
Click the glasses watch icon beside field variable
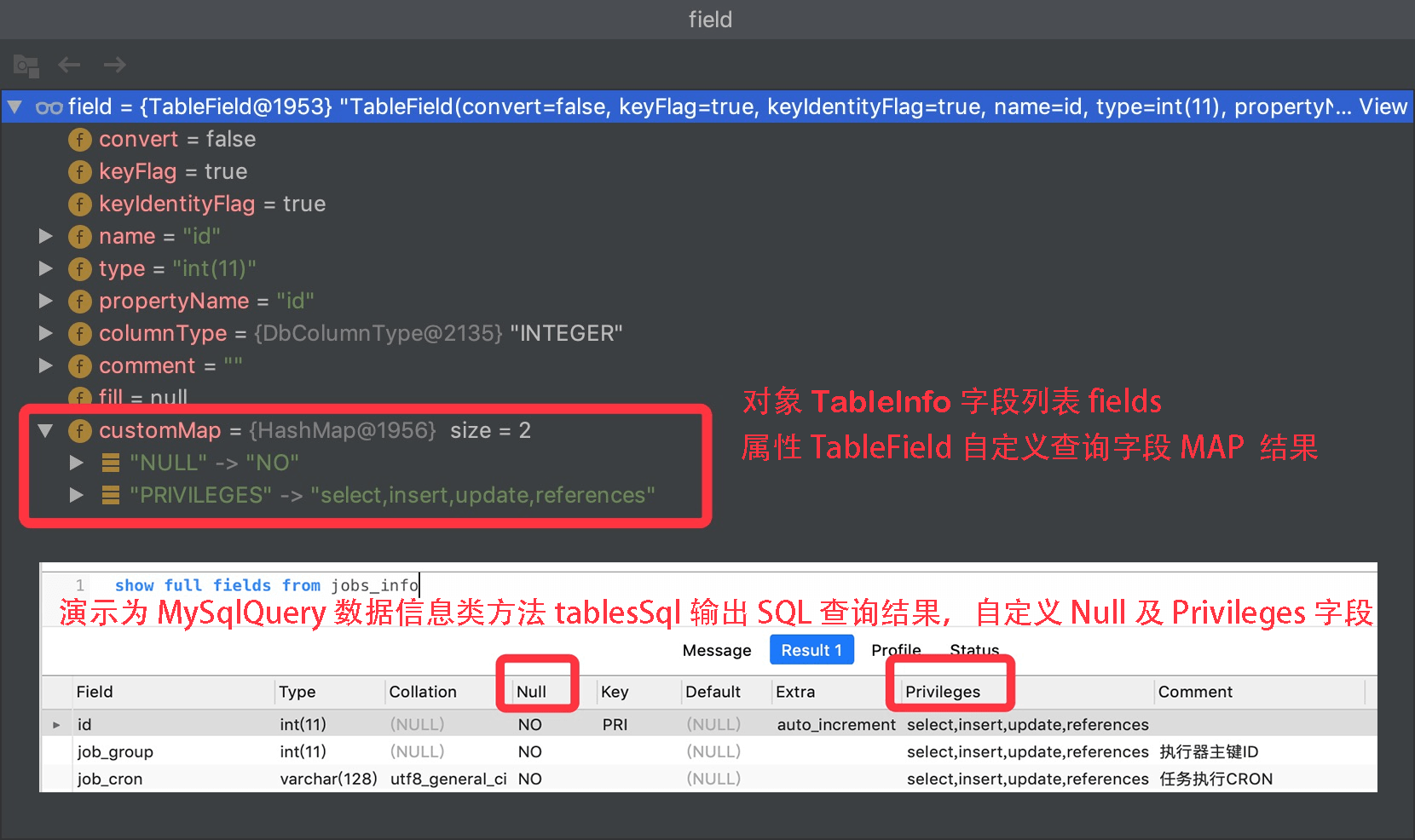click(x=50, y=106)
